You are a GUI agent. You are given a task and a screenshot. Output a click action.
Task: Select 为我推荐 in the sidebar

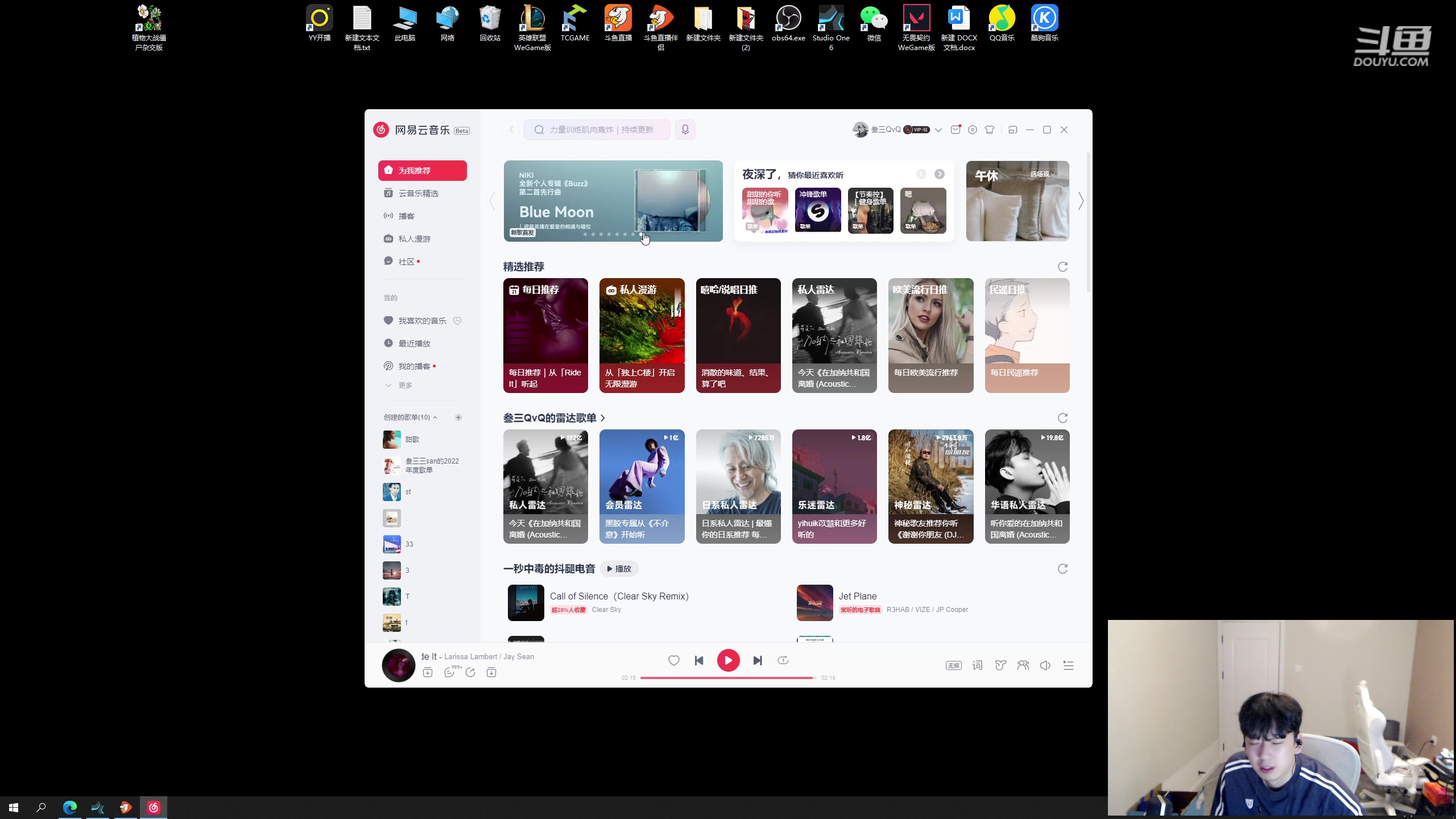423,171
